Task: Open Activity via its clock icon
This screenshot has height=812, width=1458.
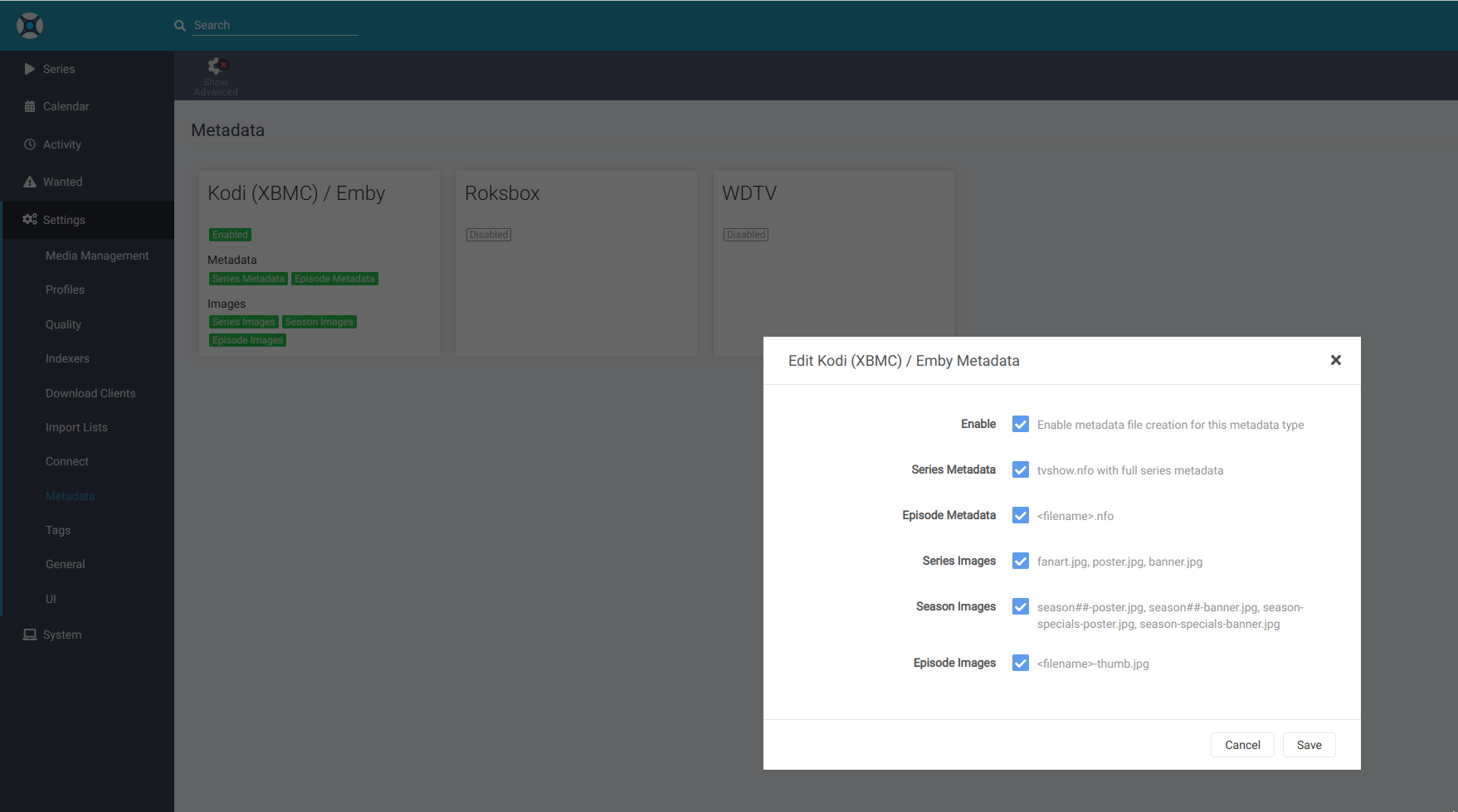Action: pos(30,144)
